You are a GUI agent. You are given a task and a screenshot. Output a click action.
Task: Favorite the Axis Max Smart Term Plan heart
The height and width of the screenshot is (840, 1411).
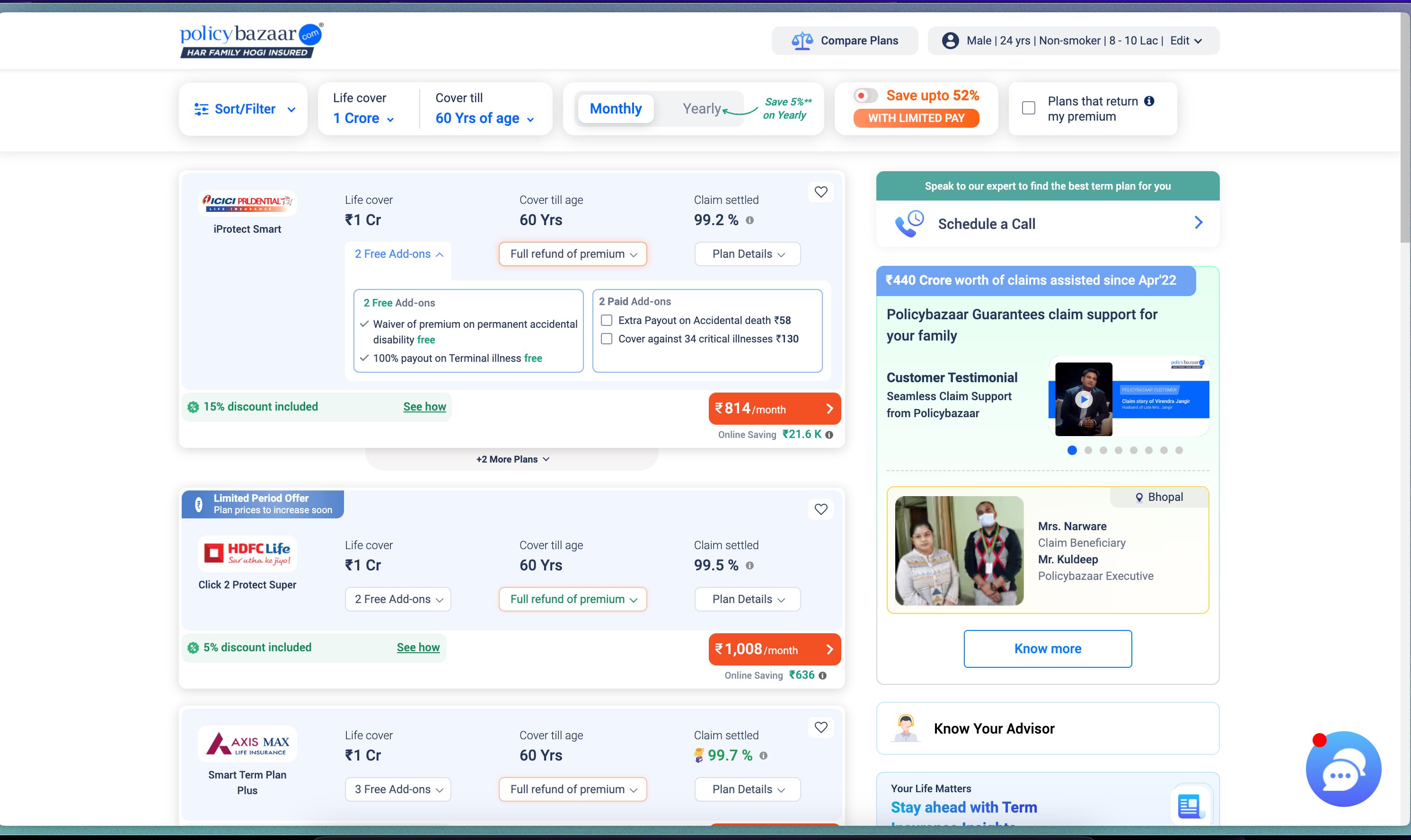[x=821, y=727]
